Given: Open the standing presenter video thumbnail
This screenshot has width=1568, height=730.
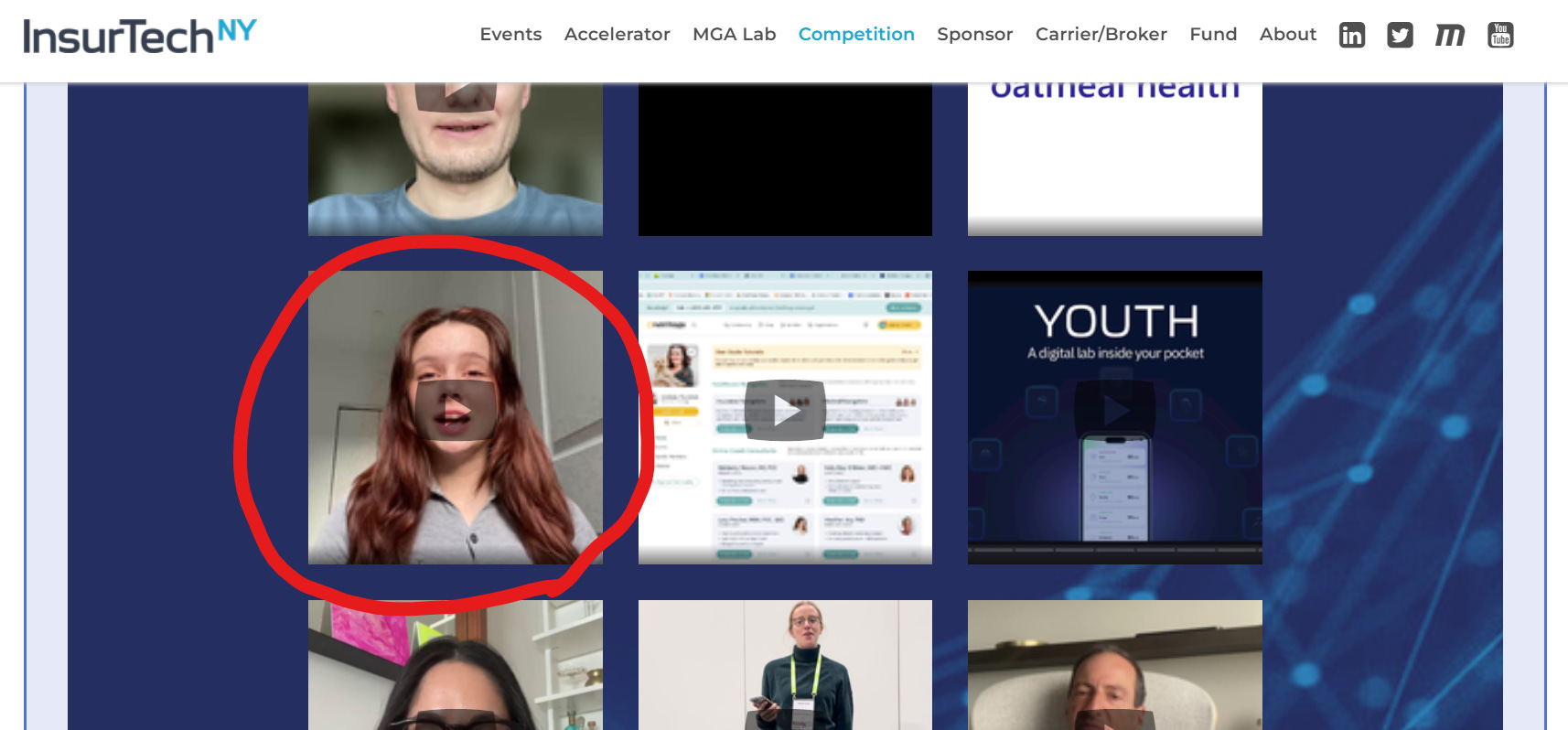Looking at the screenshot, I should [785, 665].
